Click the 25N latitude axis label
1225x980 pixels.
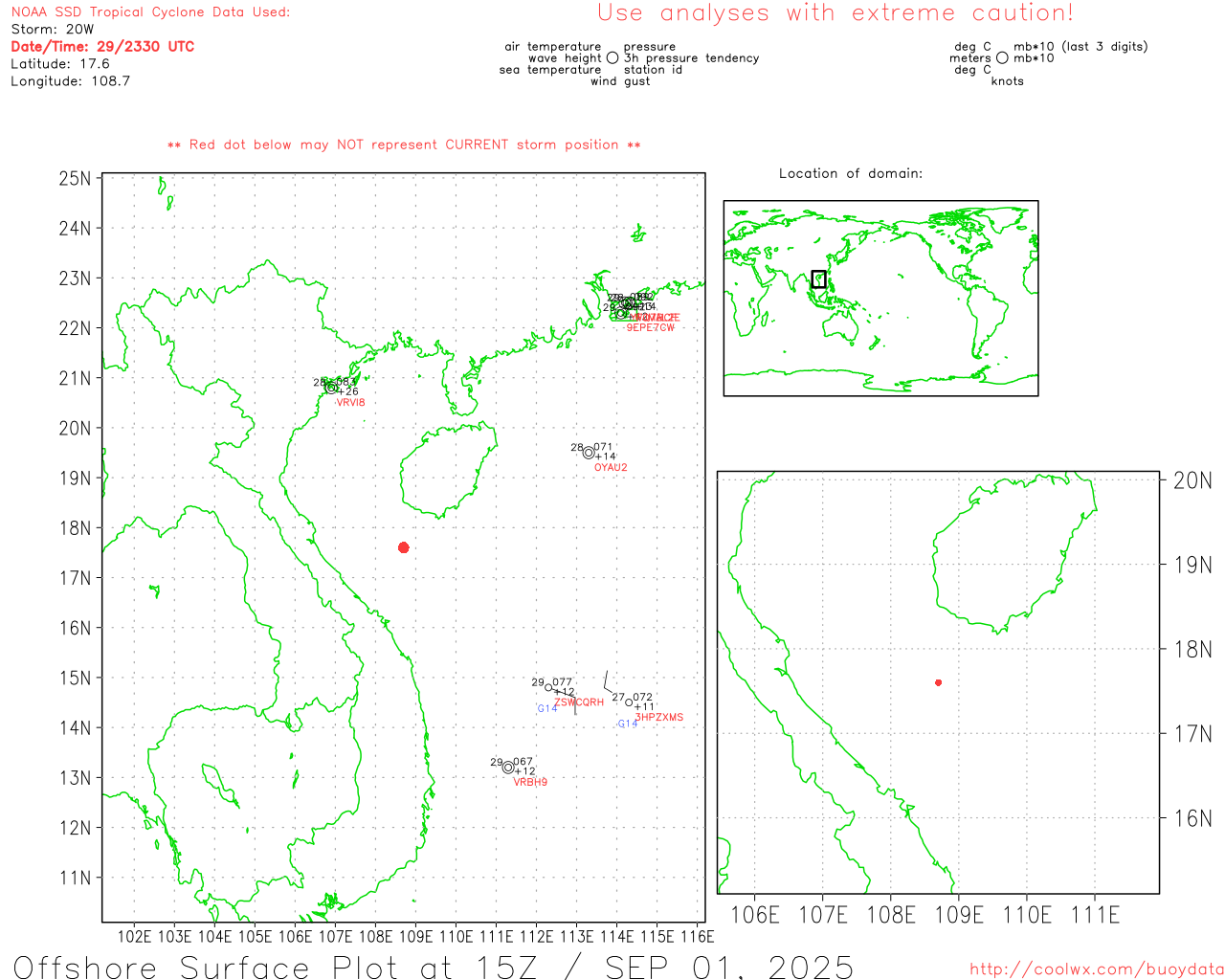coord(76,179)
